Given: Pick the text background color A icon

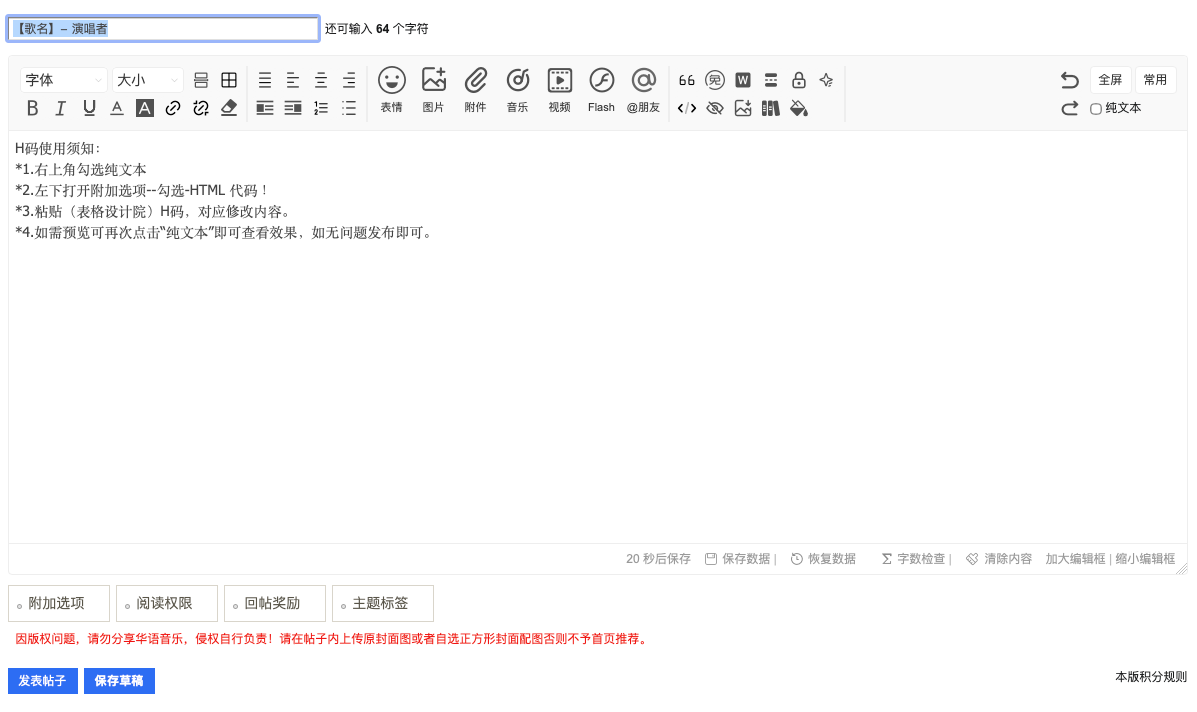Looking at the screenshot, I should click(144, 108).
